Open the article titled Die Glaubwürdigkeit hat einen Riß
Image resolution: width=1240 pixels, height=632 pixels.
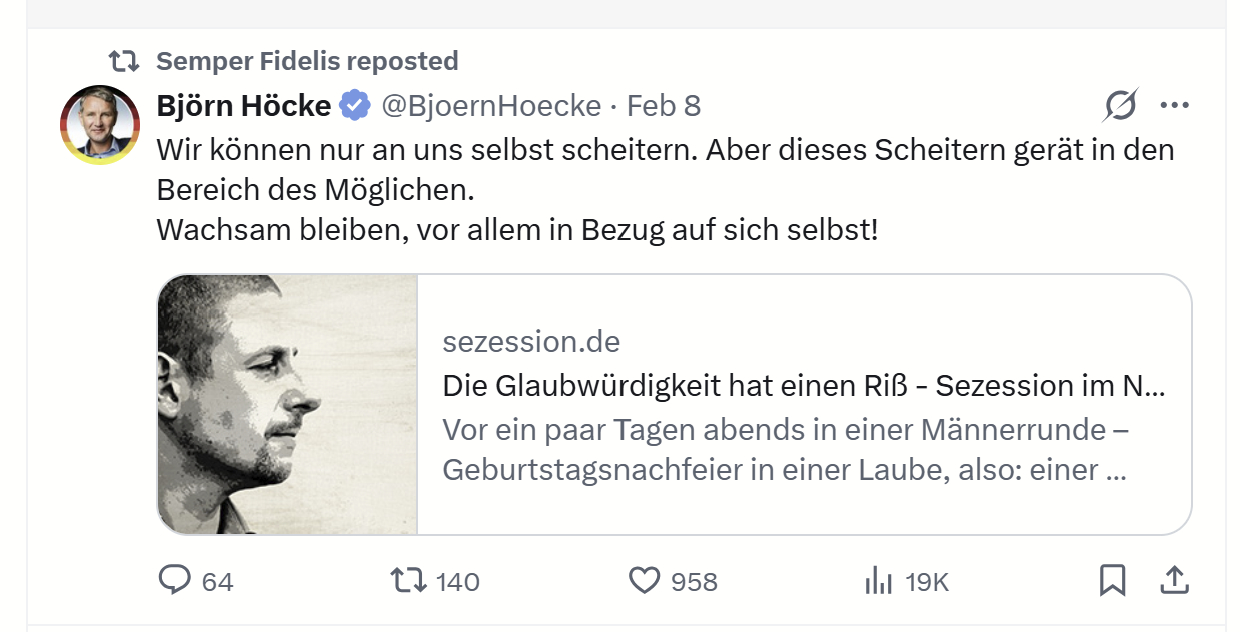(x=803, y=386)
